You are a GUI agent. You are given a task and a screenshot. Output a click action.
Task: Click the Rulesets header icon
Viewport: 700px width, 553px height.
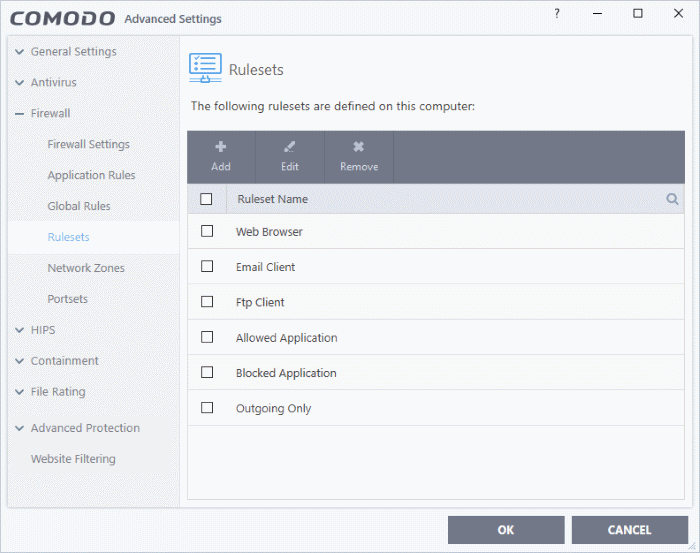coord(205,68)
